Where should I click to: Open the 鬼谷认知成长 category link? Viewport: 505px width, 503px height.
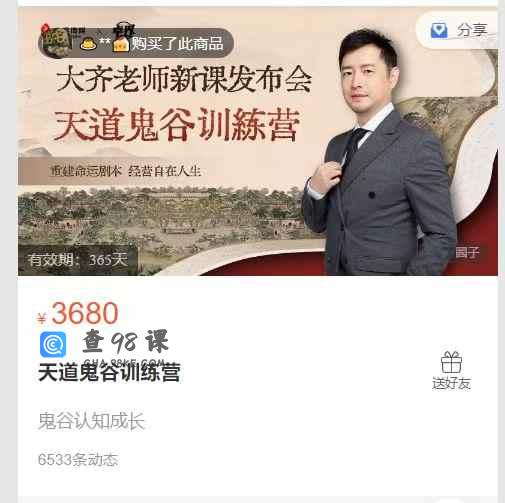(91, 421)
